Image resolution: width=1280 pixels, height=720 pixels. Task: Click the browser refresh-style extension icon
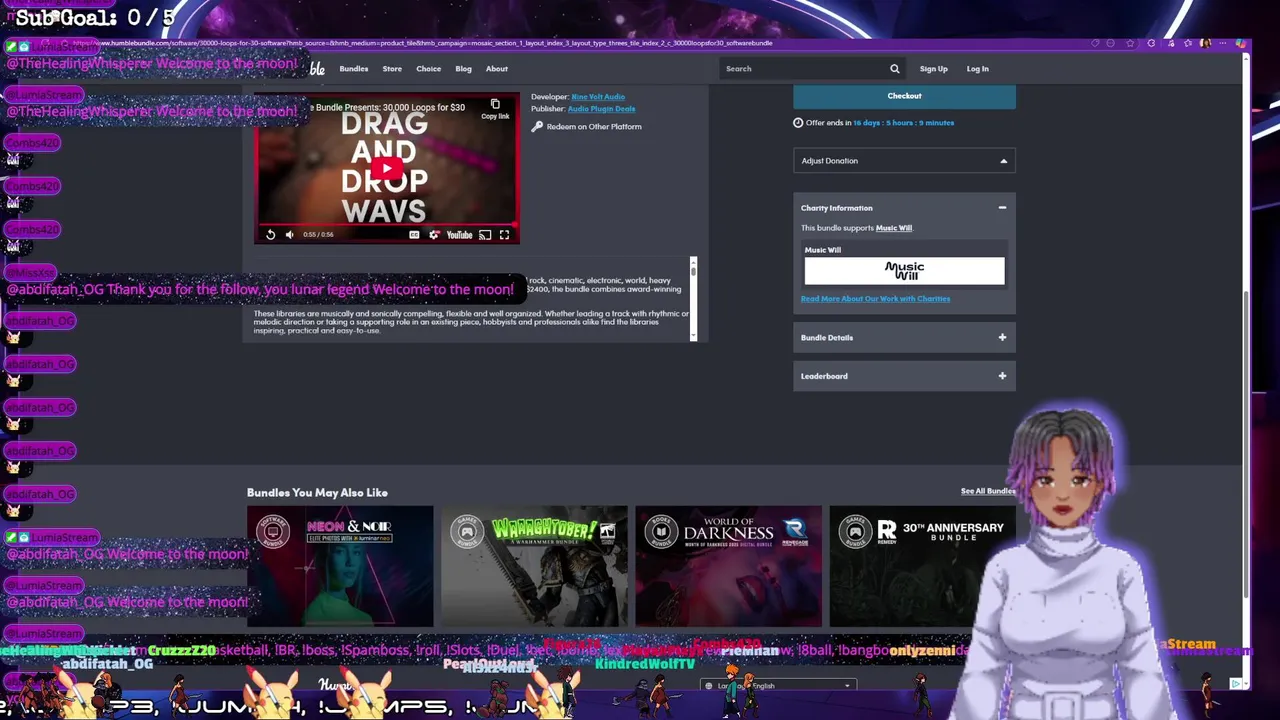coord(1151,43)
